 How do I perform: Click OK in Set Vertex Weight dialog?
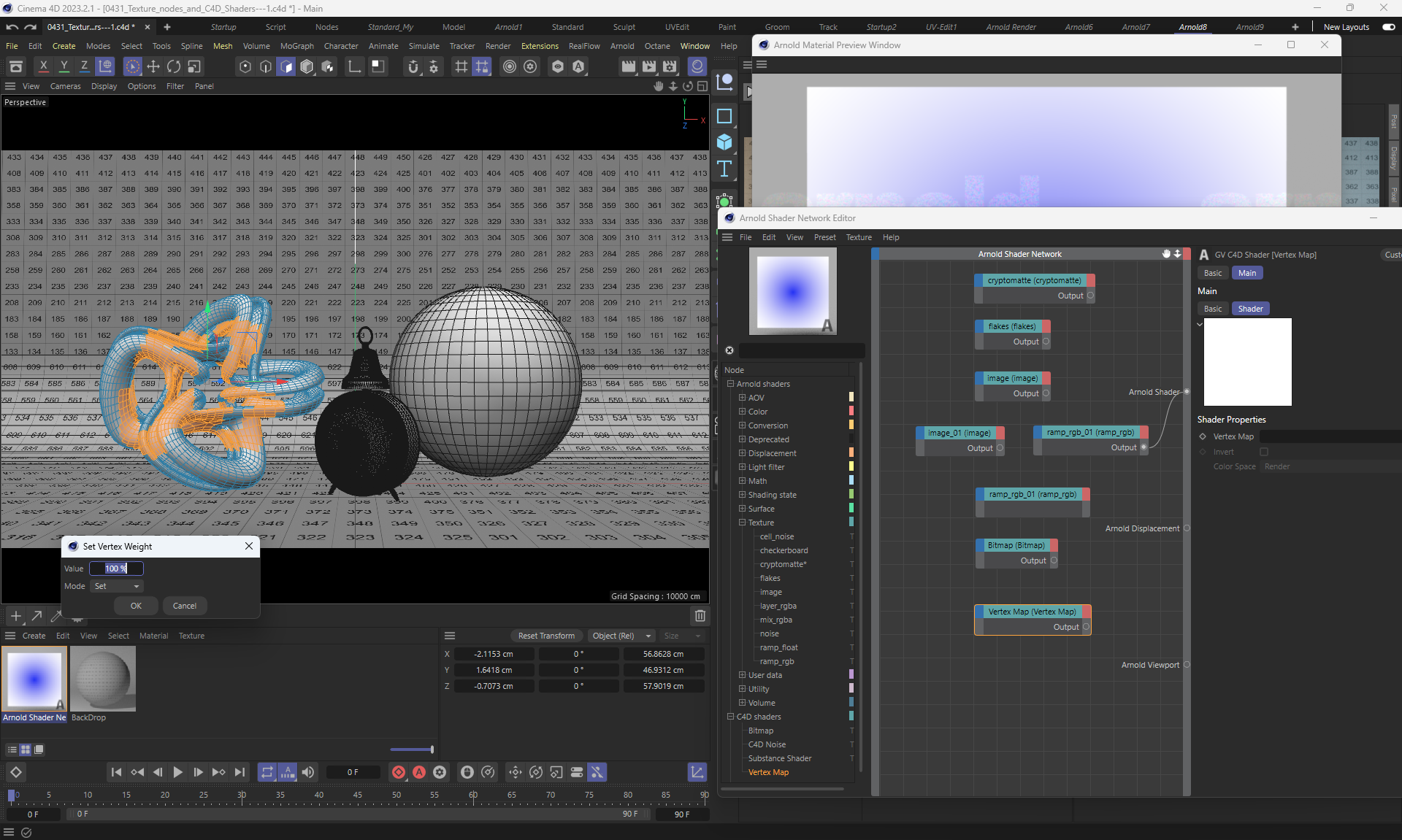[136, 606]
